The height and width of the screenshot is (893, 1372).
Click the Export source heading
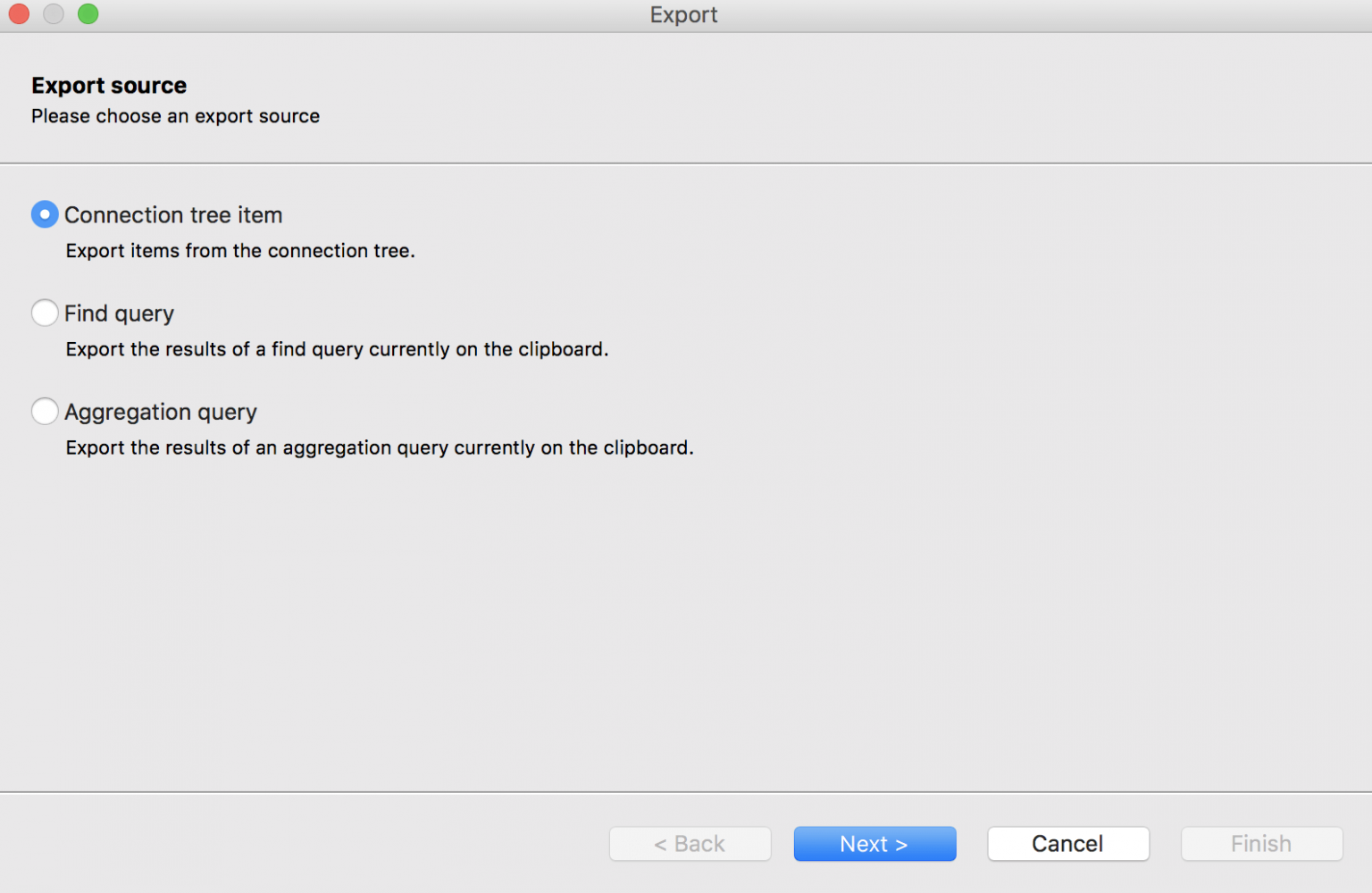pos(109,85)
